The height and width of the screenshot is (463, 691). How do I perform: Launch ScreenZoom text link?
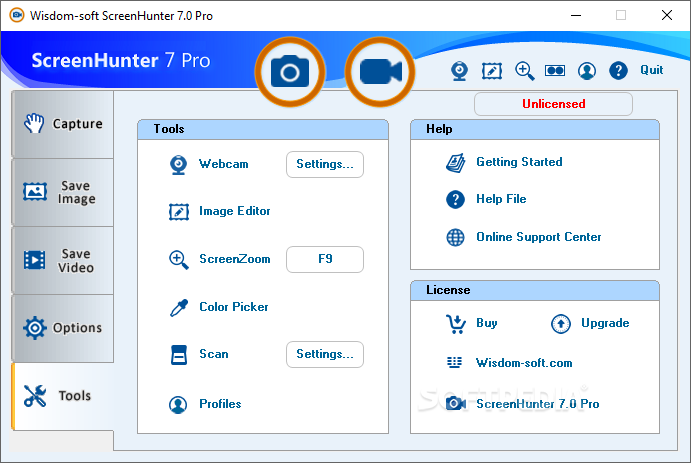pyautogui.click(x=234, y=259)
